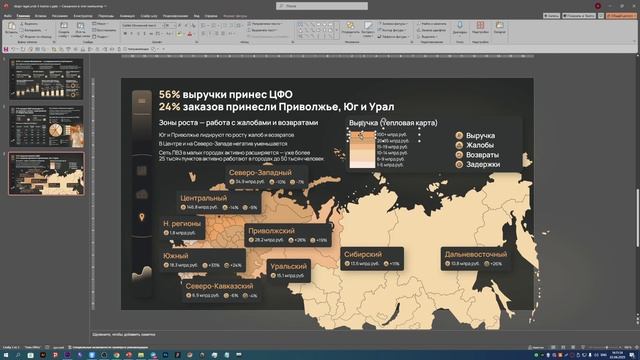Select the Возвраты legend option
Viewport: 640px width, 360px height.
[477, 155]
